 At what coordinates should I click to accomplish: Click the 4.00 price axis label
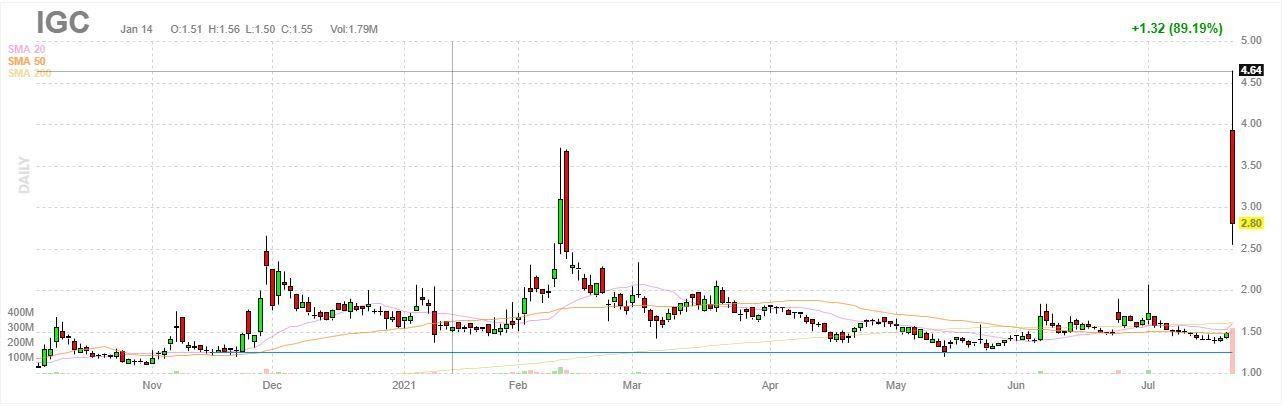tap(1250, 124)
